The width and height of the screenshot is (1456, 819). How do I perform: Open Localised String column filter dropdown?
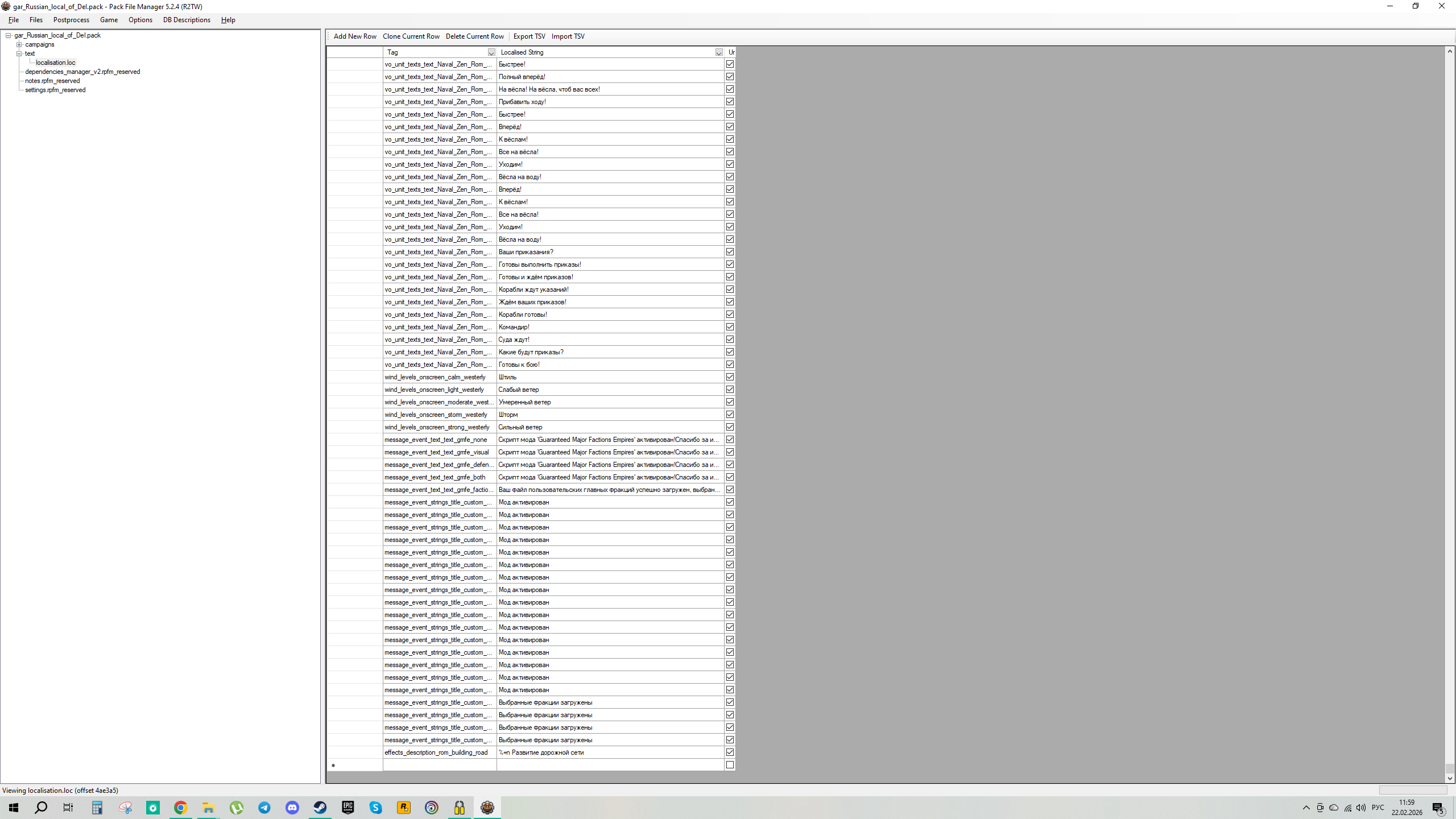[719, 52]
